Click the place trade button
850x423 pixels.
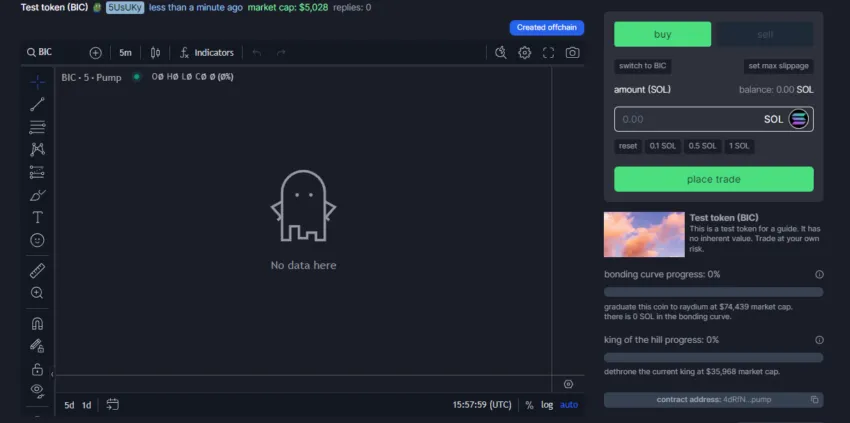coord(713,179)
